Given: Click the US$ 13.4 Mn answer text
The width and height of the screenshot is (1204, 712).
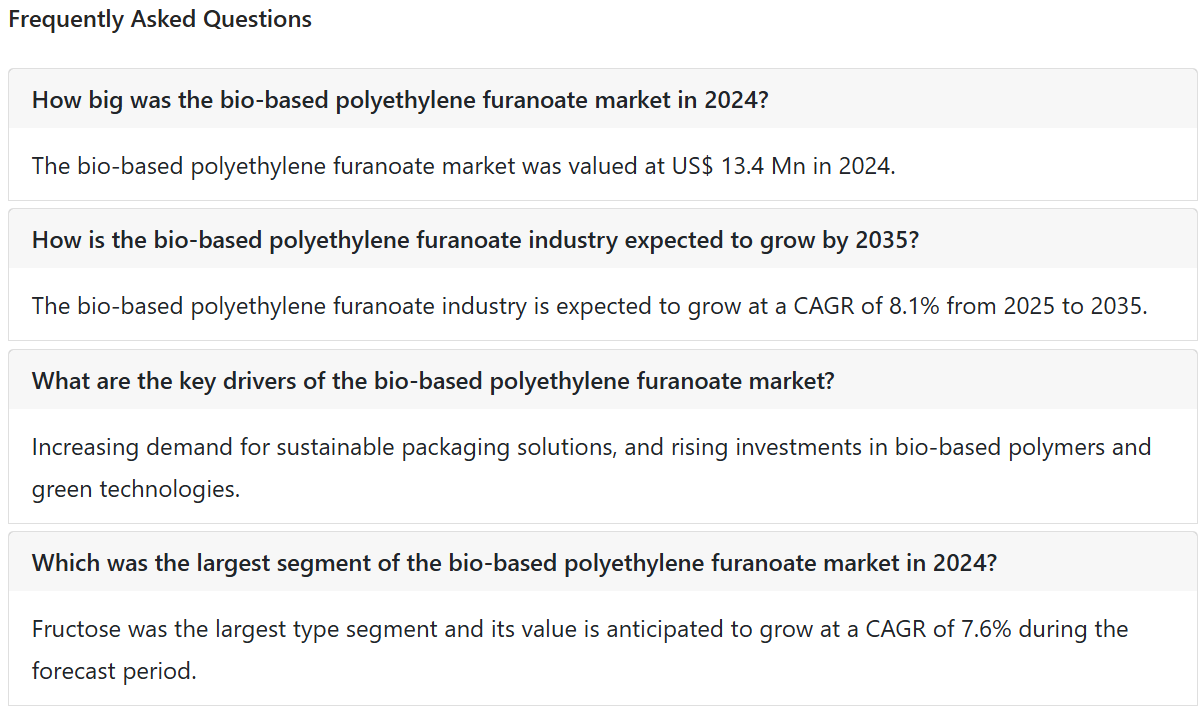Looking at the screenshot, I should click(x=464, y=165).
